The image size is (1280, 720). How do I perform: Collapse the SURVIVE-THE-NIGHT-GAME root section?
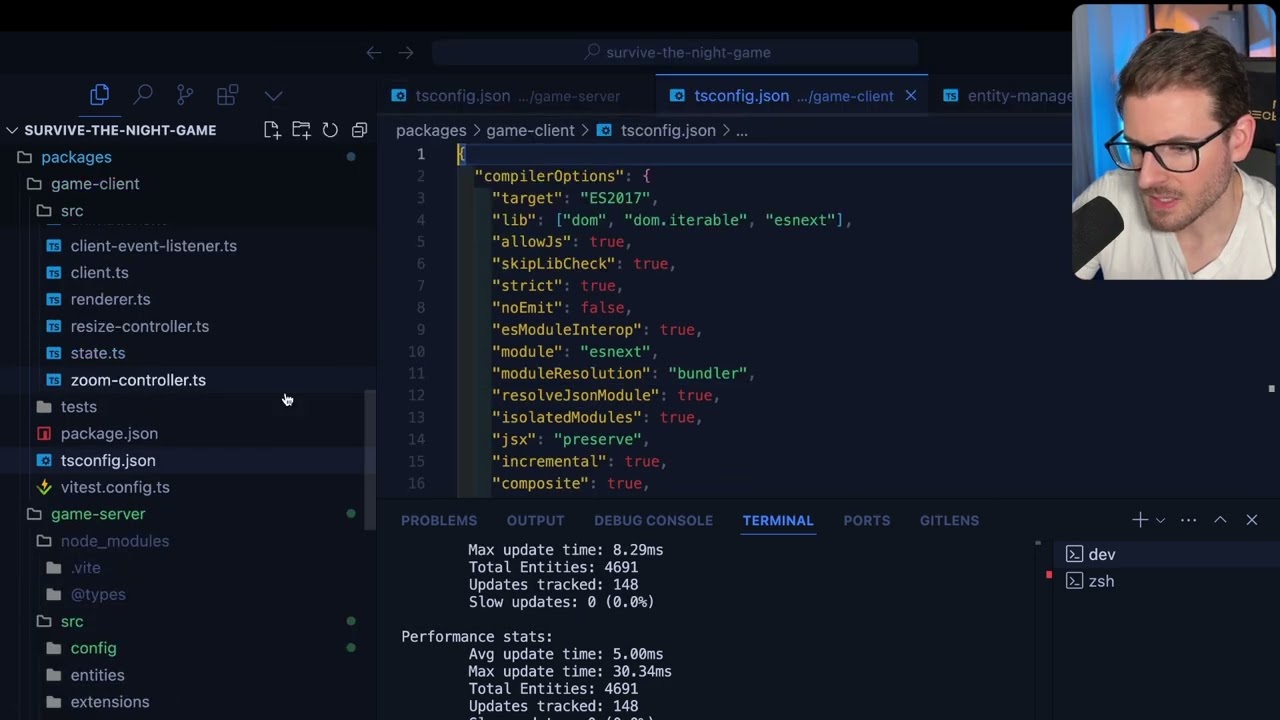click(x=120, y=130)
